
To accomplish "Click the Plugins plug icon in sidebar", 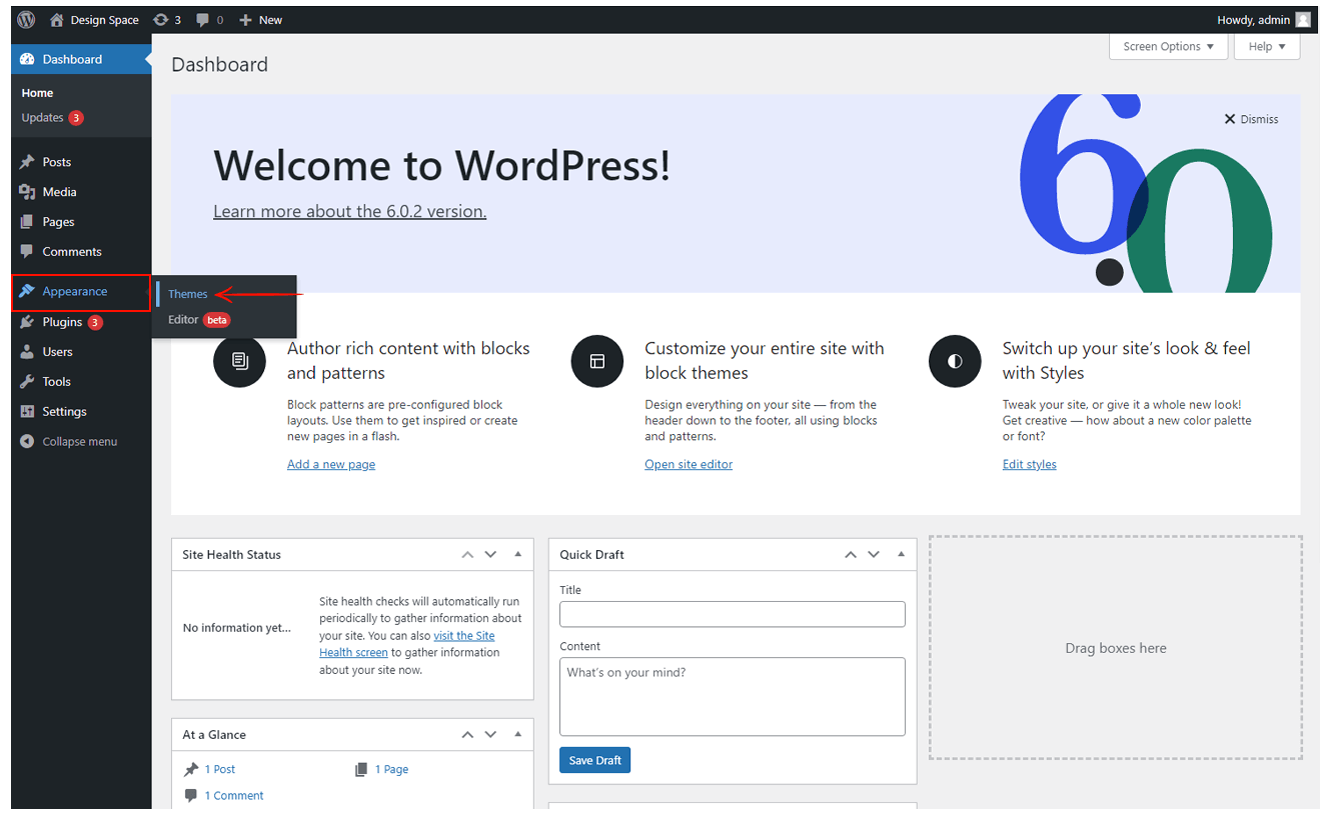I will click(x=27, y=322).
